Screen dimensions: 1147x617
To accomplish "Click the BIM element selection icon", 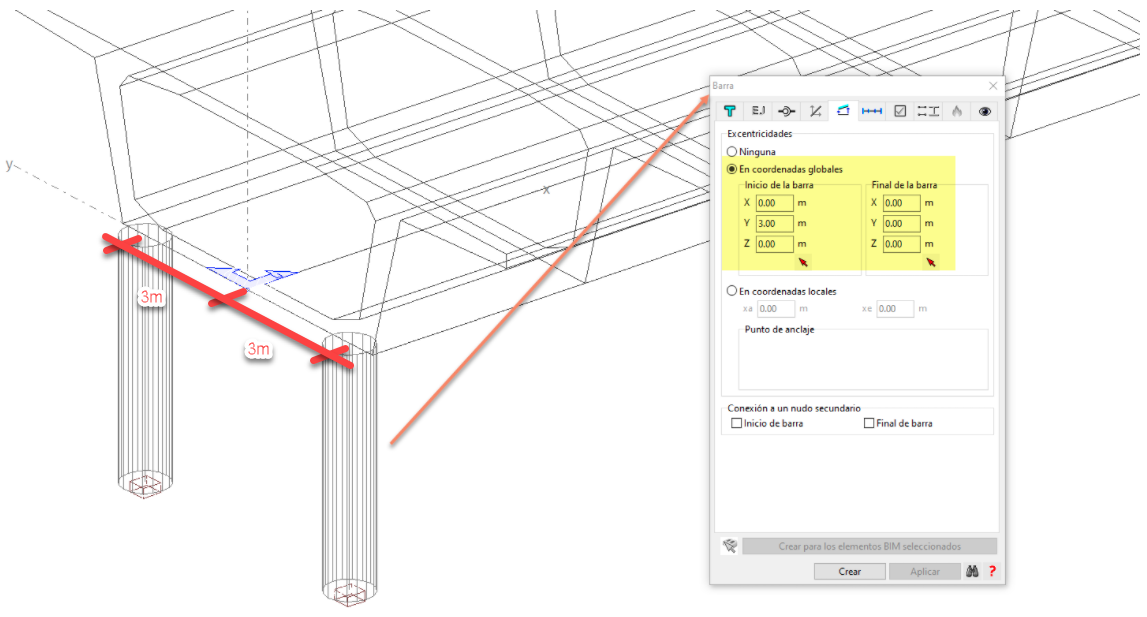I will click(x=729, y=546).
